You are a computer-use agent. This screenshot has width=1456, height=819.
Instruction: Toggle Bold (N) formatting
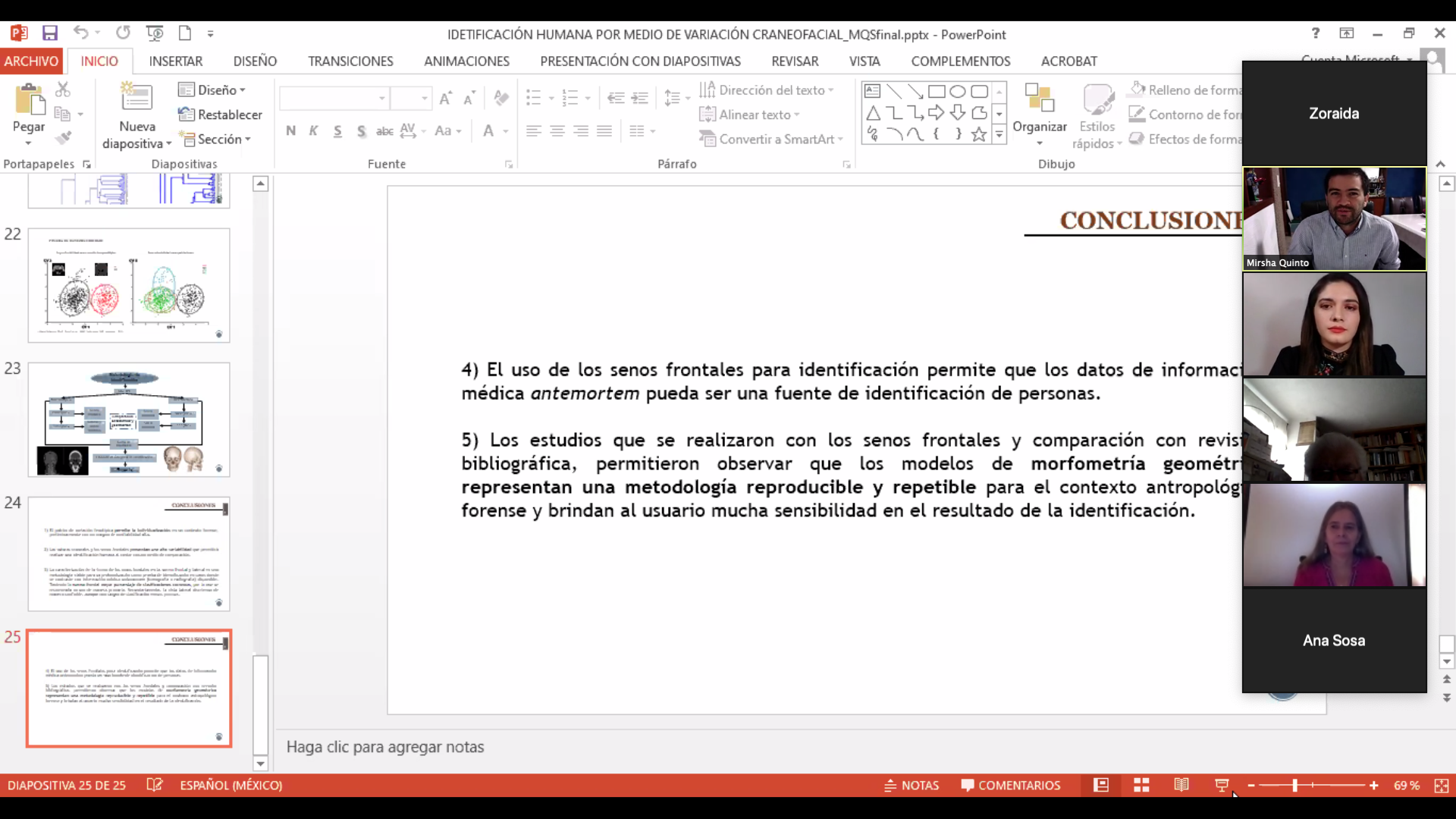pyautogui.click(x=290, y=130)
